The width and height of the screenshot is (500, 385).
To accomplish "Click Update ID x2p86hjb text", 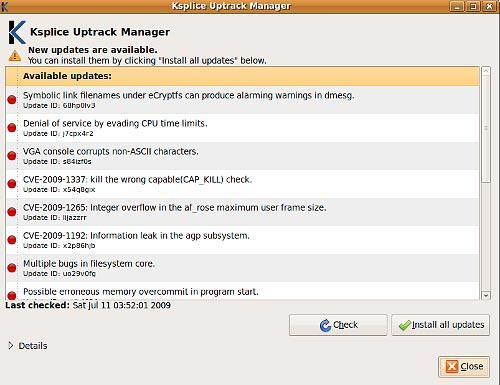I will 59,246.
